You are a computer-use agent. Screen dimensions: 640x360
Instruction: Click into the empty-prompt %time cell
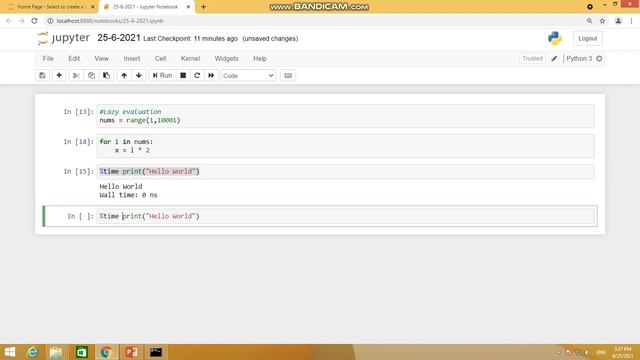pyautogui.click(x=345, y=216)
